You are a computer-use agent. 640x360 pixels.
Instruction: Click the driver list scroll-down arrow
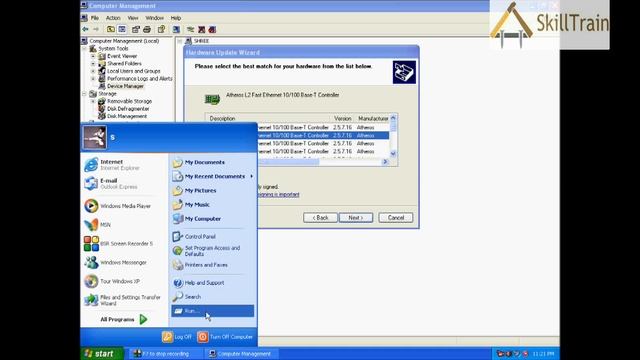click(x=393, y=154)
